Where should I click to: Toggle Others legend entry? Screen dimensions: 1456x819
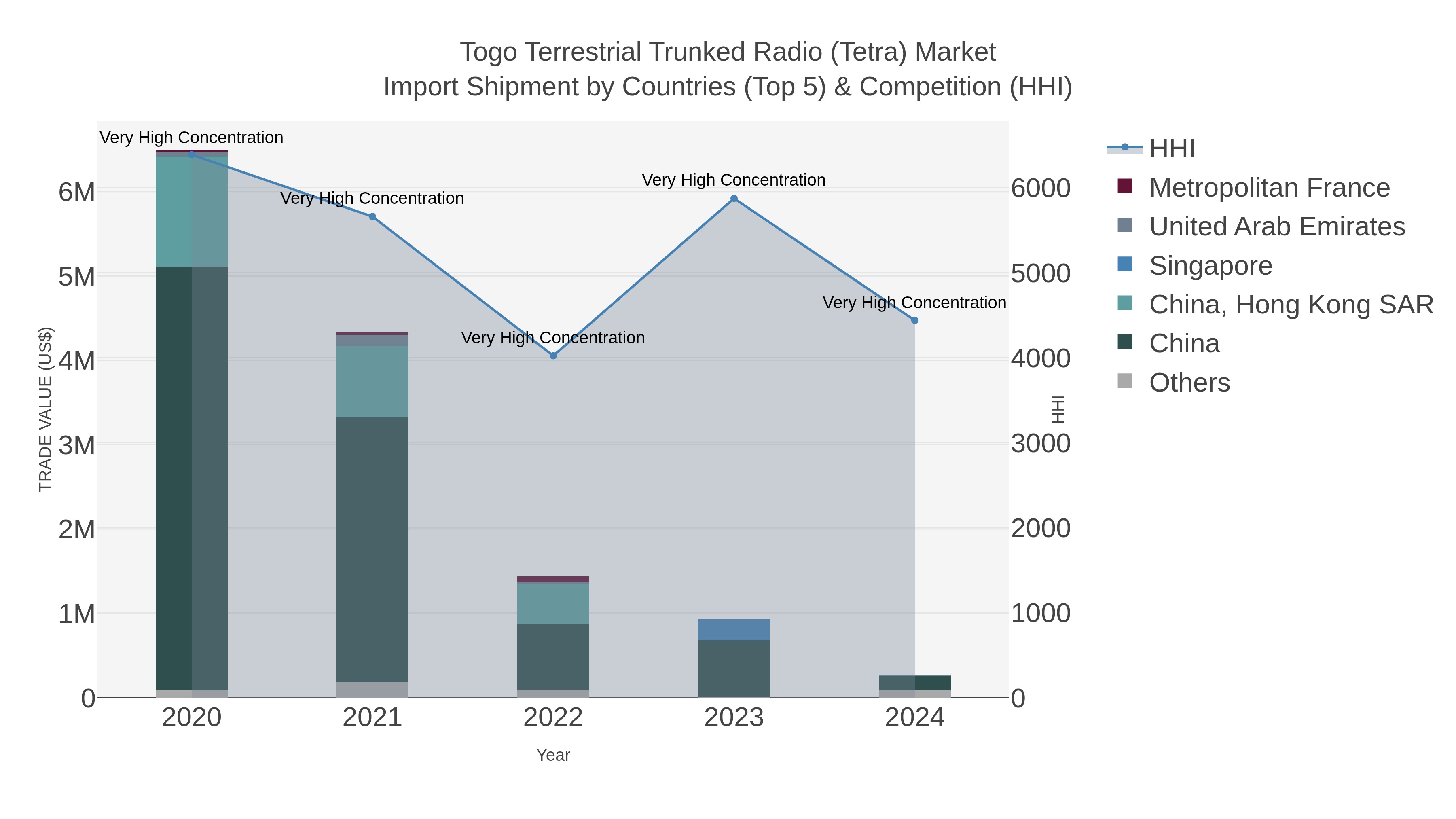pos(1173,383)
